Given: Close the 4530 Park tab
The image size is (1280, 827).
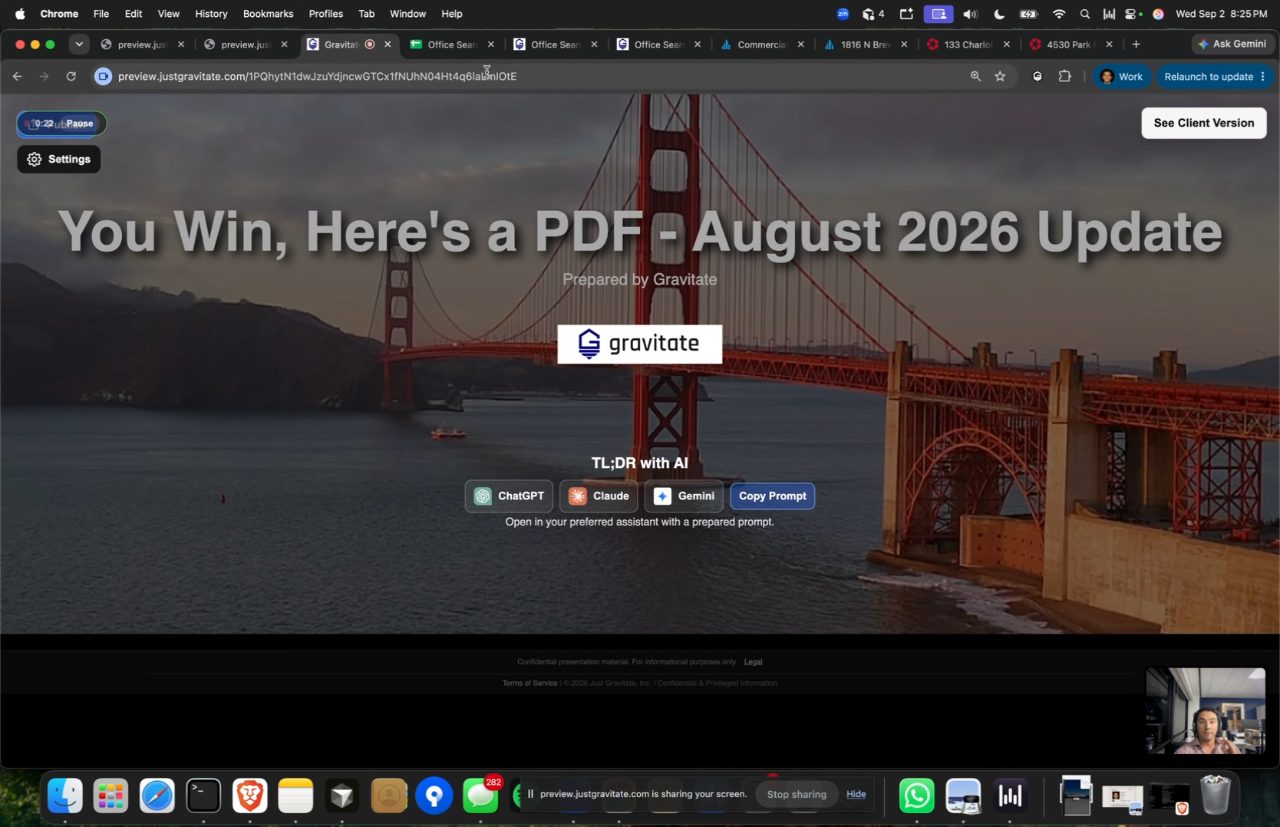Looking at the screenshot, I should click(1109, 44).
